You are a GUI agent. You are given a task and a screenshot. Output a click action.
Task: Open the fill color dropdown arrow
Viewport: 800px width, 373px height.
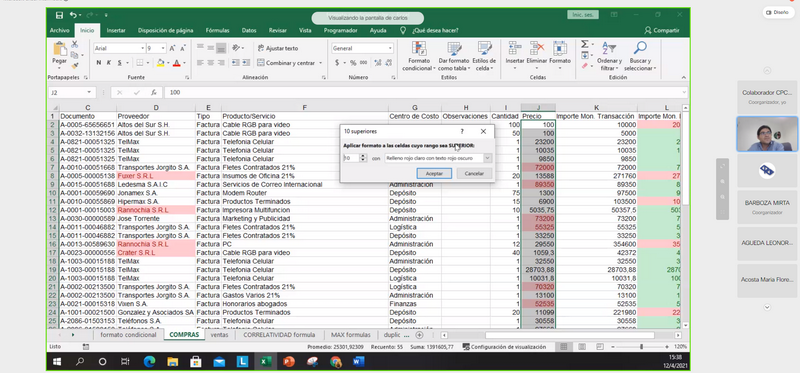(x=167, y=63)
